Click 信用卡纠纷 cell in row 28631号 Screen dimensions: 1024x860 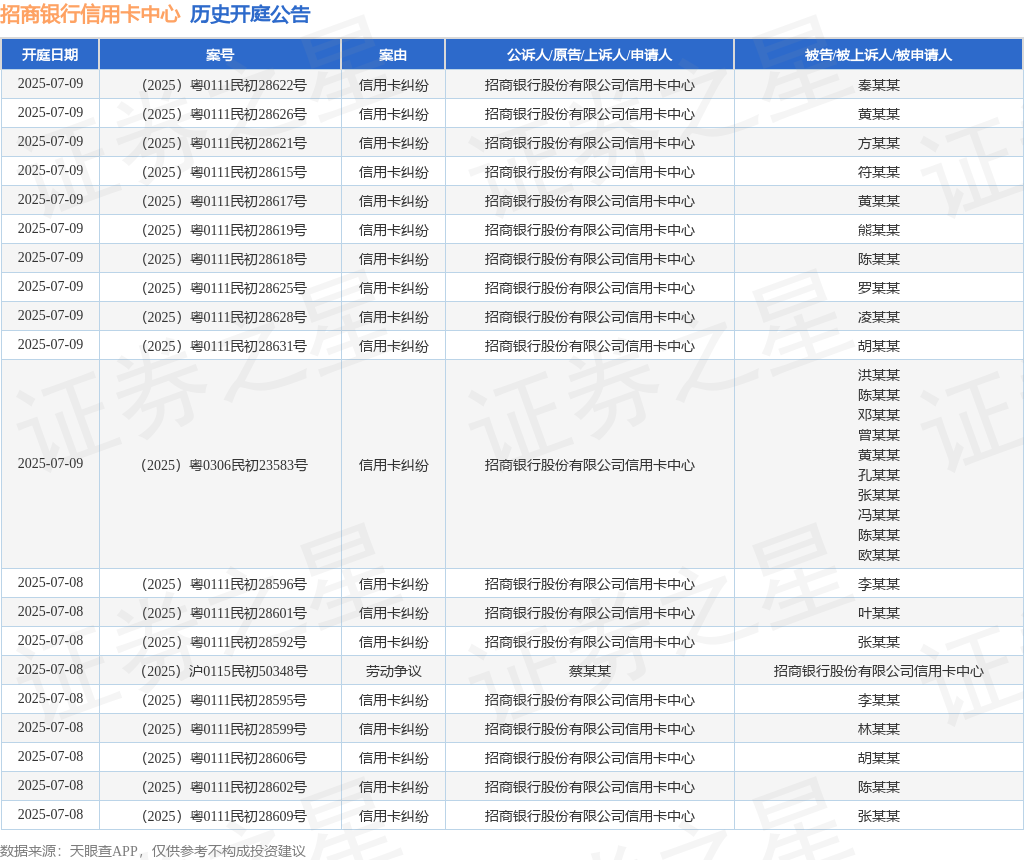click(393, 346)
